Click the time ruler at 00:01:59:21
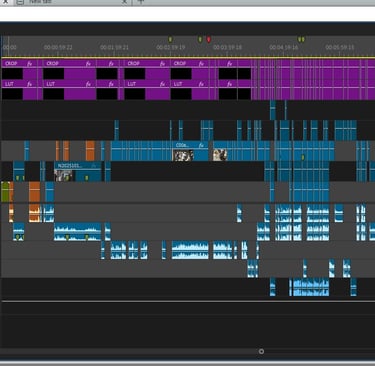This screenshot has width=375, height=366. pyautogui.click(x=114, y=47)
